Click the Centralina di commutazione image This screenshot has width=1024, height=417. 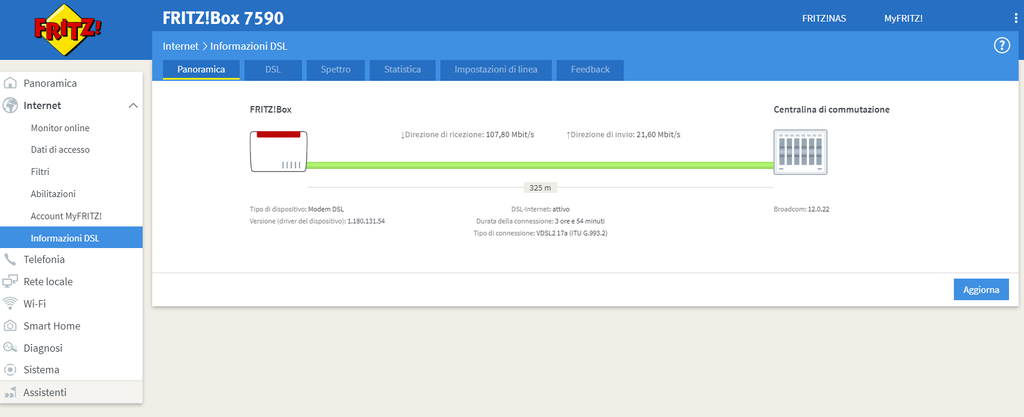[x=801, y=152]
